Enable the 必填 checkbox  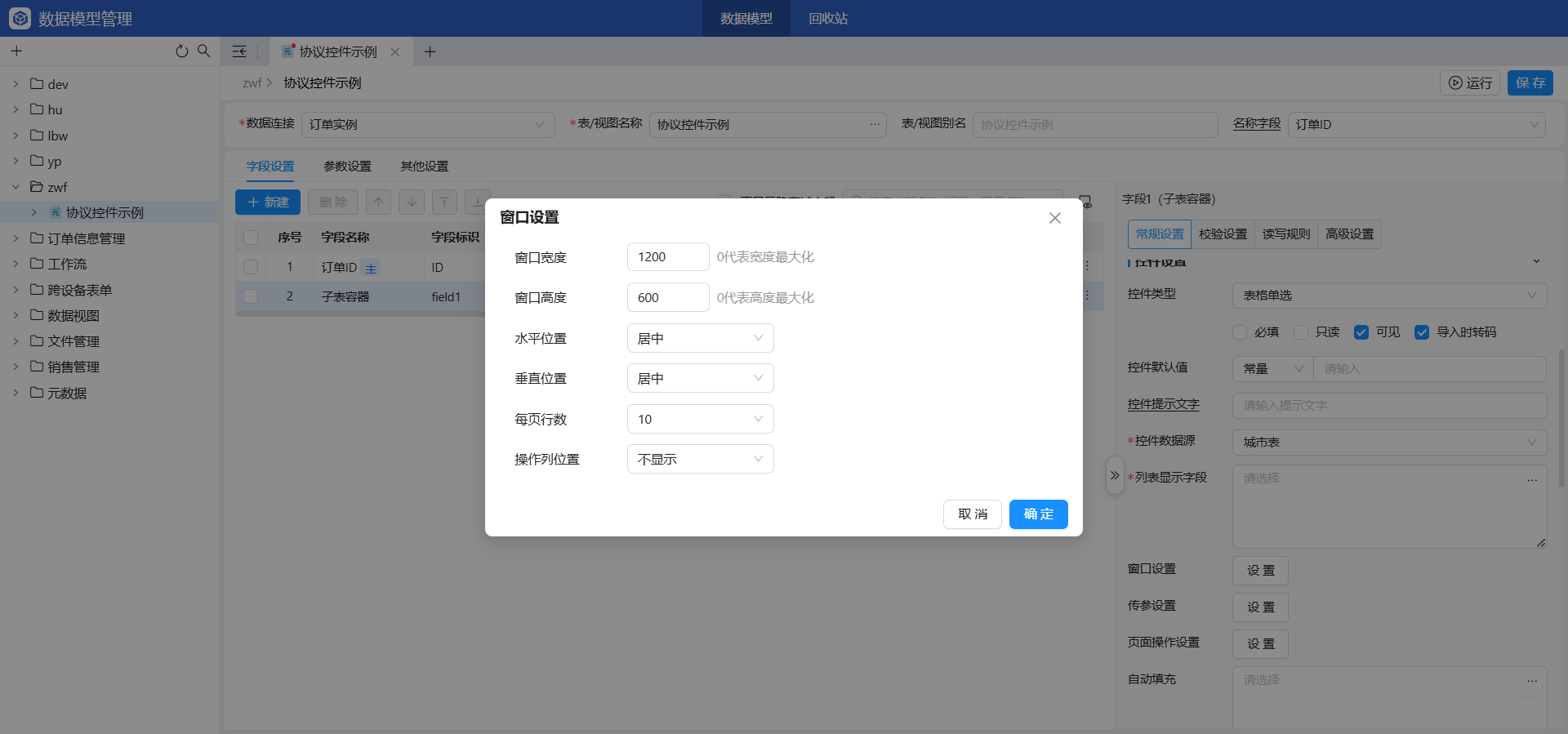[x=1240, y=332]
